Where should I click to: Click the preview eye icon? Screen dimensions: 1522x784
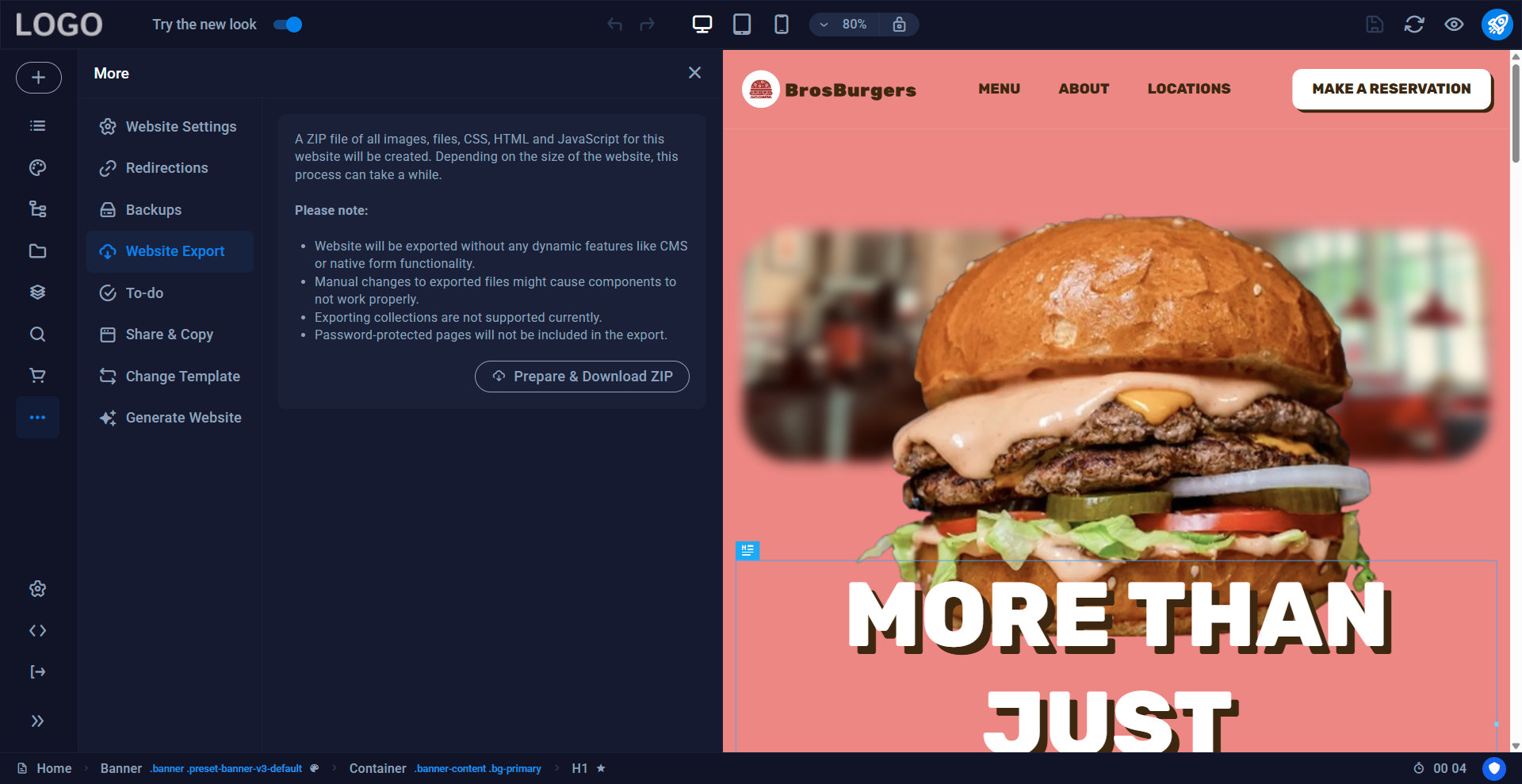tap(1454, 25)
